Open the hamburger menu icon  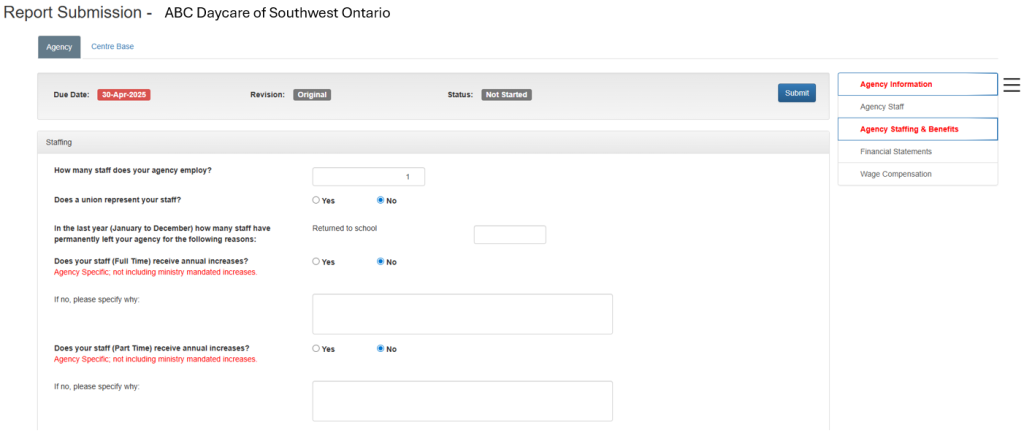1011,85
